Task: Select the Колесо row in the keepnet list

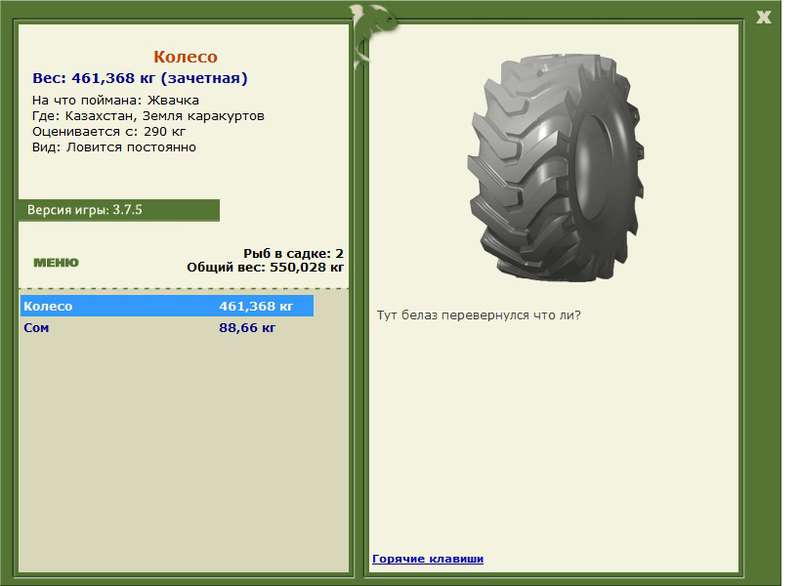Action: (167, 306)
